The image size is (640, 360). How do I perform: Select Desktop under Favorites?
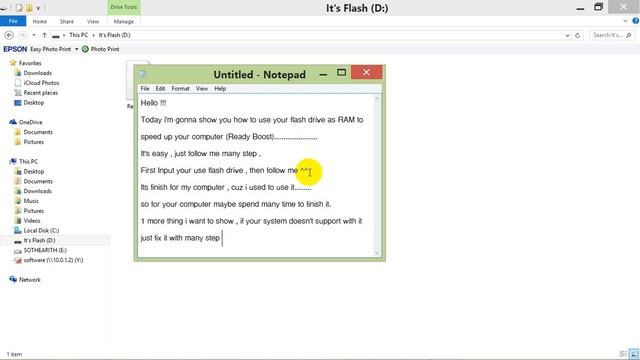(33, 102)
